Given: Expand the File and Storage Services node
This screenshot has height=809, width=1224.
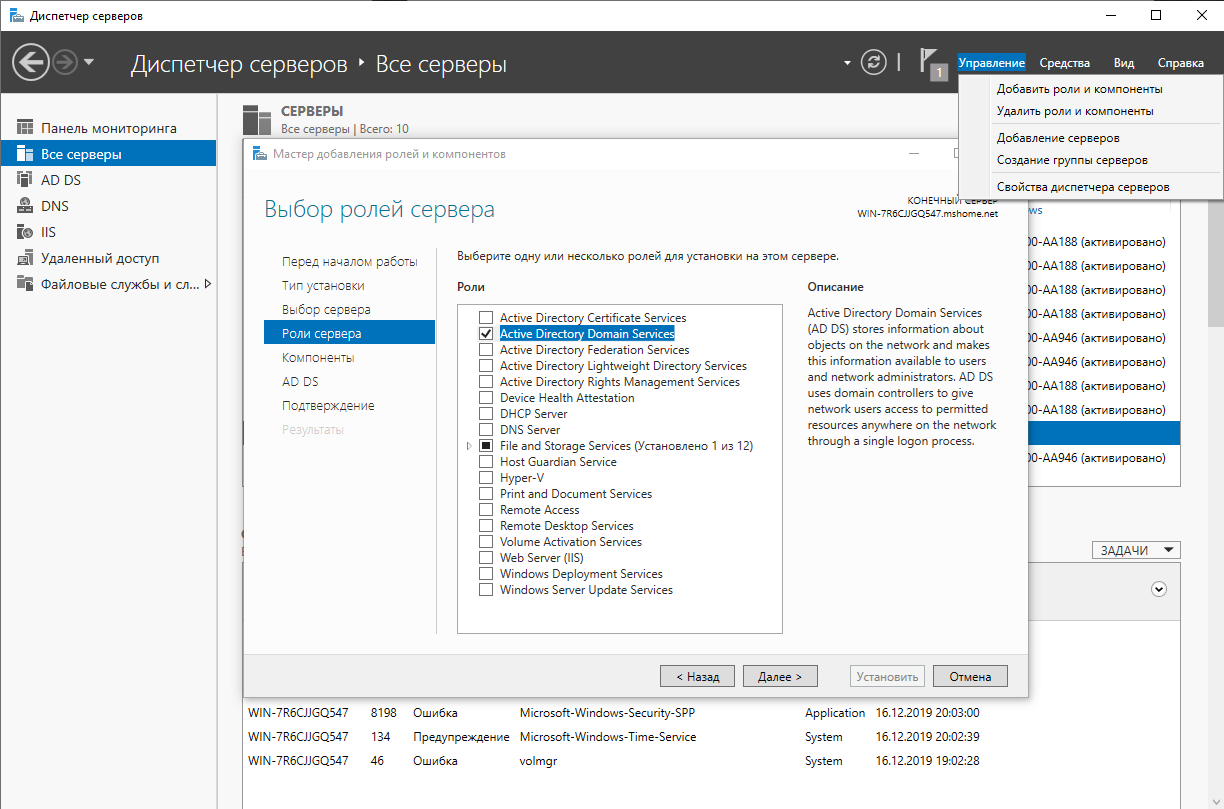Looking at the screenshot, I should [469, 445].
